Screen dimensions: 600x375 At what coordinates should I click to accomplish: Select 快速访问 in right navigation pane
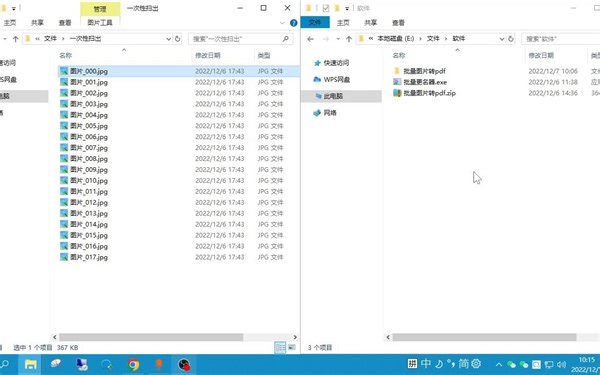pos(336,63)
